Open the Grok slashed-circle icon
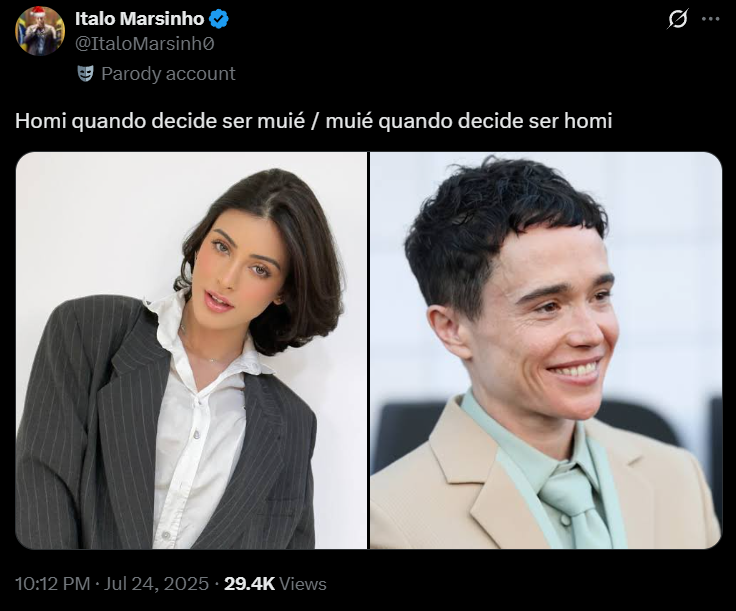 click(x=678, y=19)
